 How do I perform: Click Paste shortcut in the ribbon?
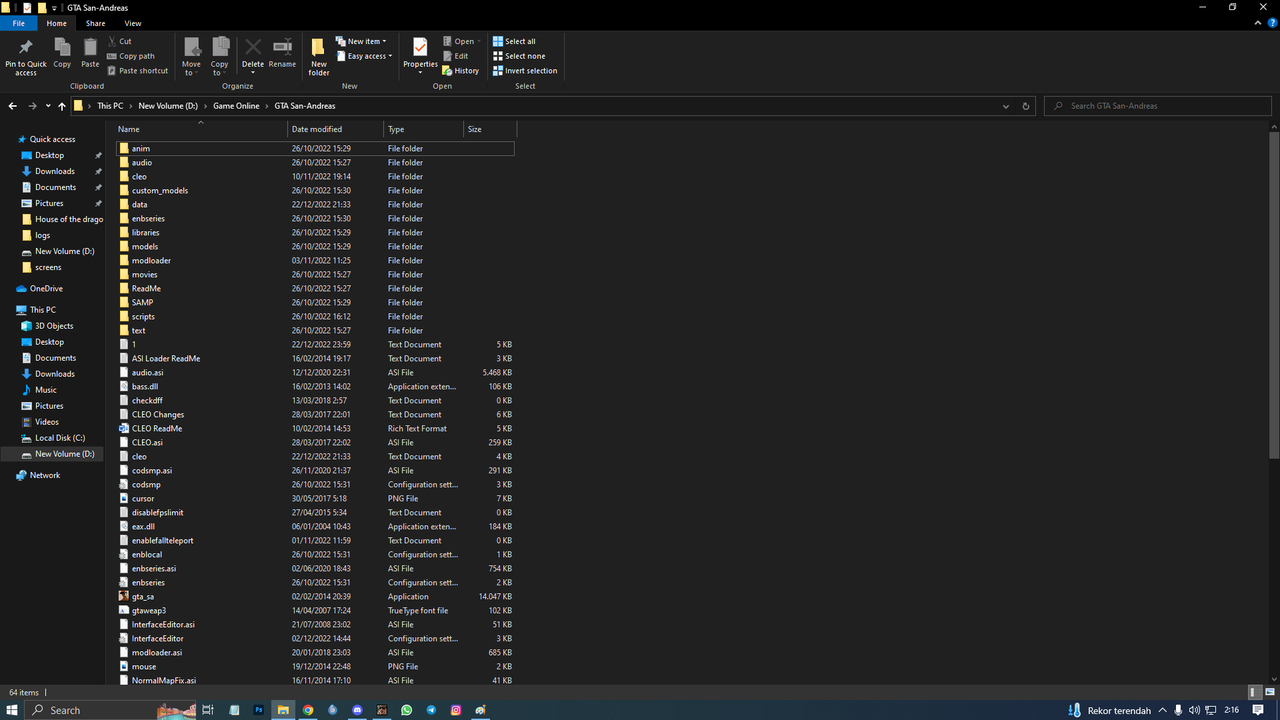coord(137,71)
